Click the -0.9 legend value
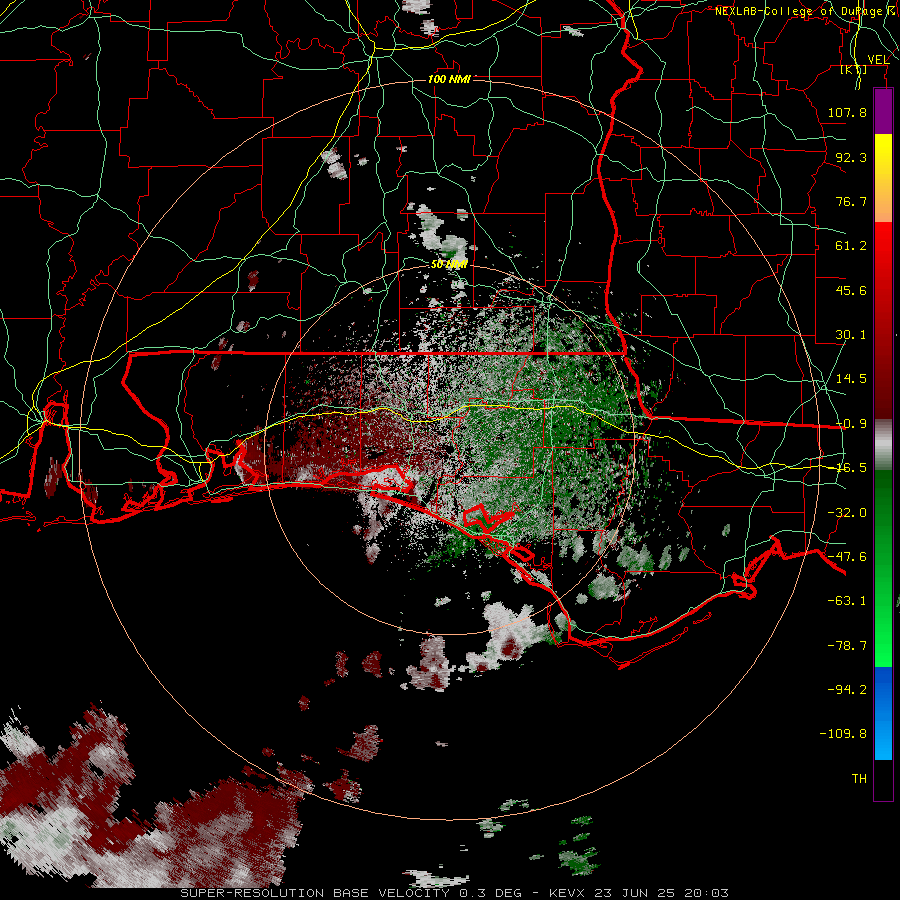Viewport: 900px width, 900px height. (x=851, y=424)
